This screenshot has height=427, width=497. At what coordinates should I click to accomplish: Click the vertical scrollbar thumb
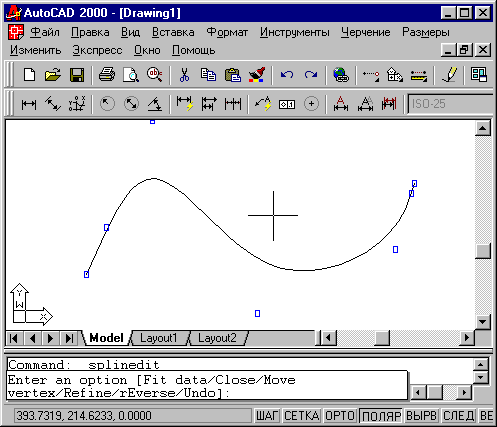point(483,251)
